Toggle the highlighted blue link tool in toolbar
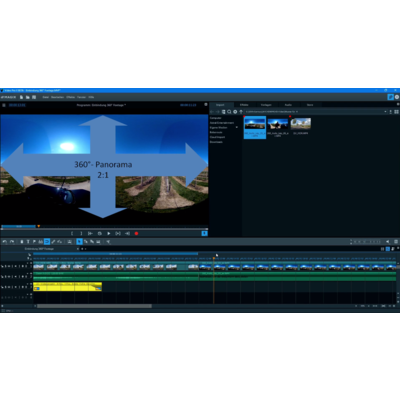Image resolution: width=400 pixels, height=400 pixels. tap(47, 242)
